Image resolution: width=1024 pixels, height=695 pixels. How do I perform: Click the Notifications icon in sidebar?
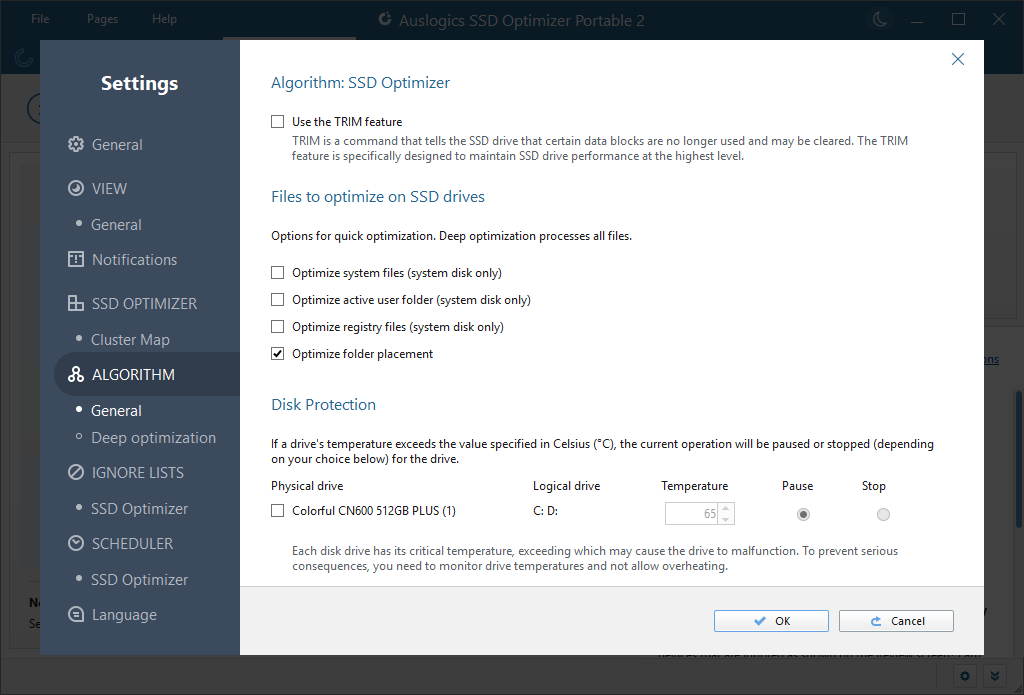(75, 259)
